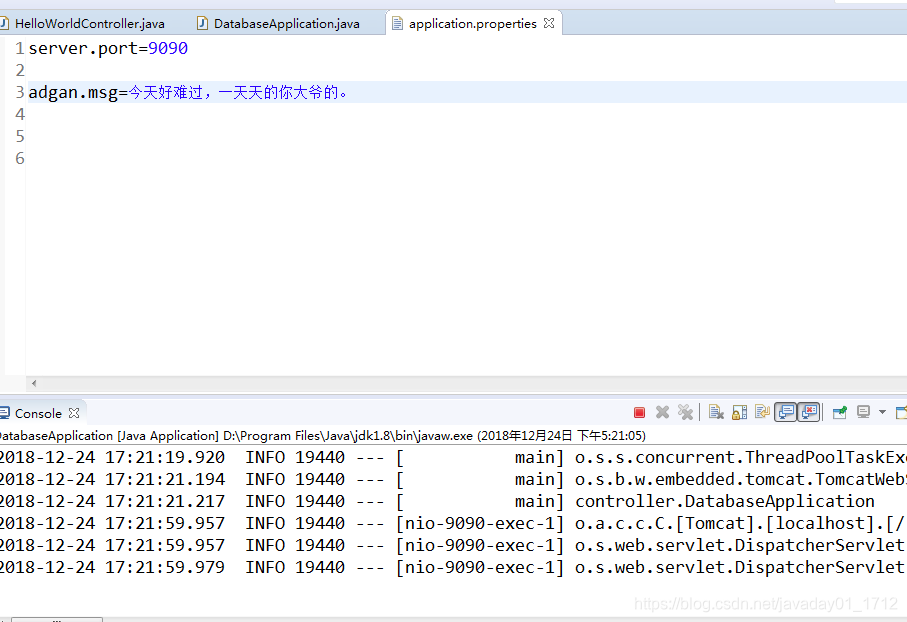Viewport: 907px width, 622px height.
Task: Clear the console output
Action: (716, 413)
